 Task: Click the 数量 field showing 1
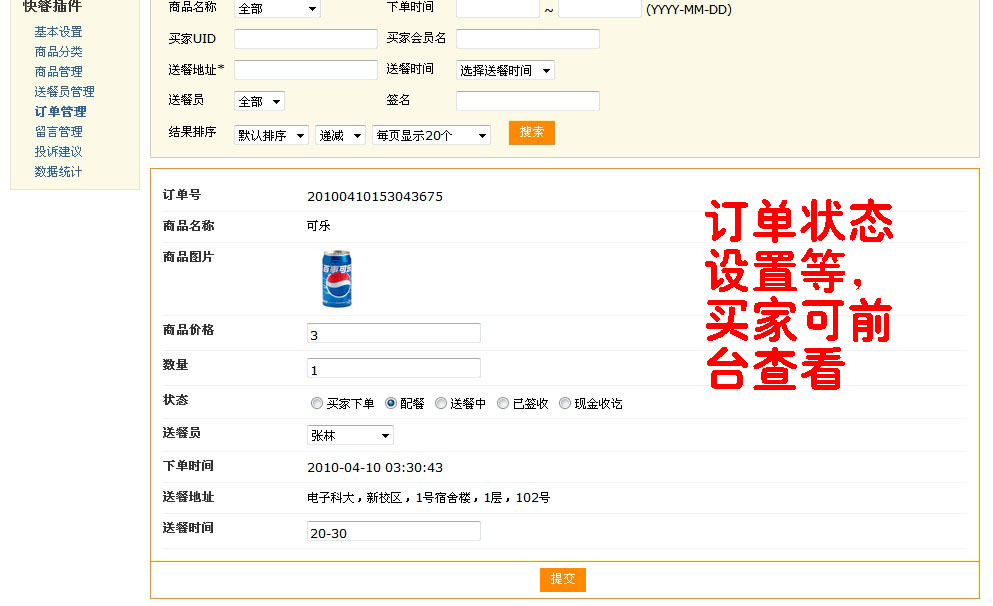click(394, 368)
